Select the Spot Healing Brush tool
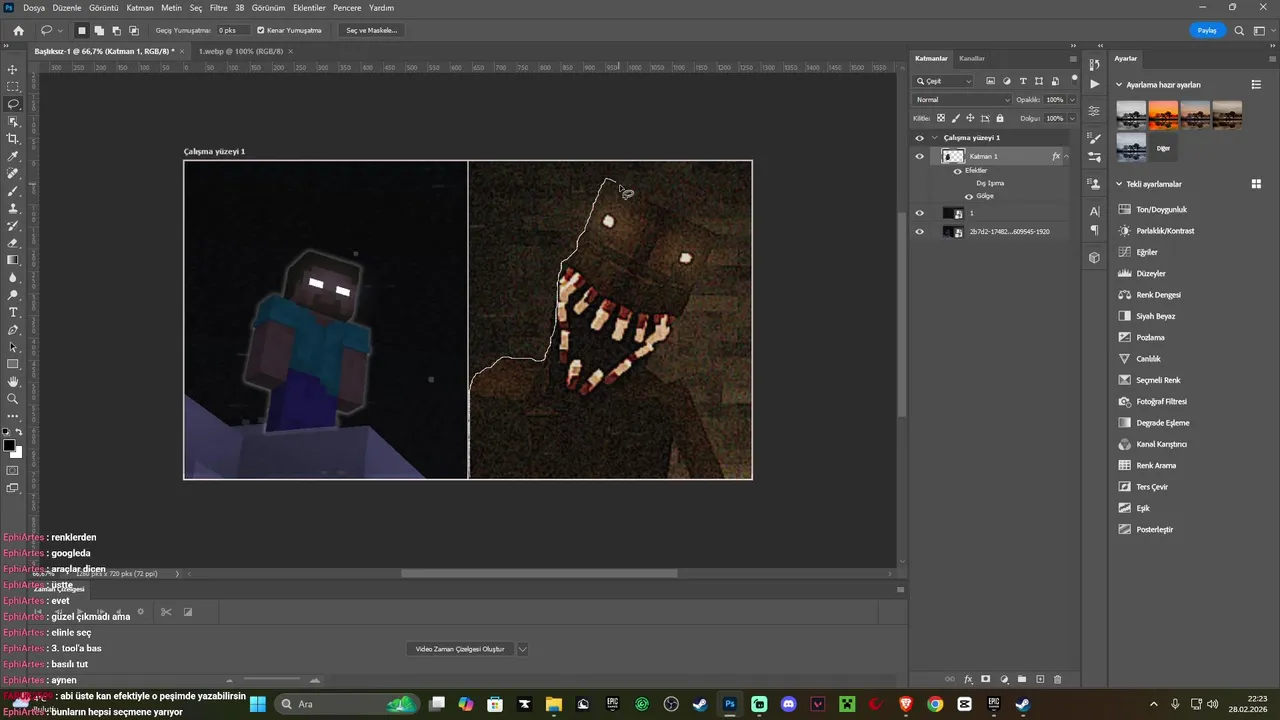The height and width of the screenshot is (720, 1280). [x=13, y=174]
